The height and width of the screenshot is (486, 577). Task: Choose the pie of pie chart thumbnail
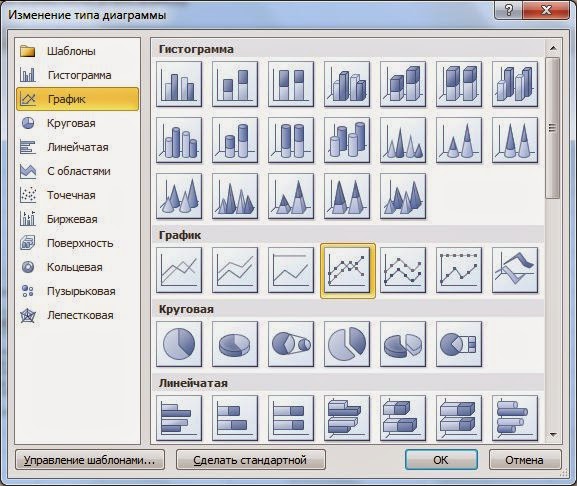click(x=291, y=344)
